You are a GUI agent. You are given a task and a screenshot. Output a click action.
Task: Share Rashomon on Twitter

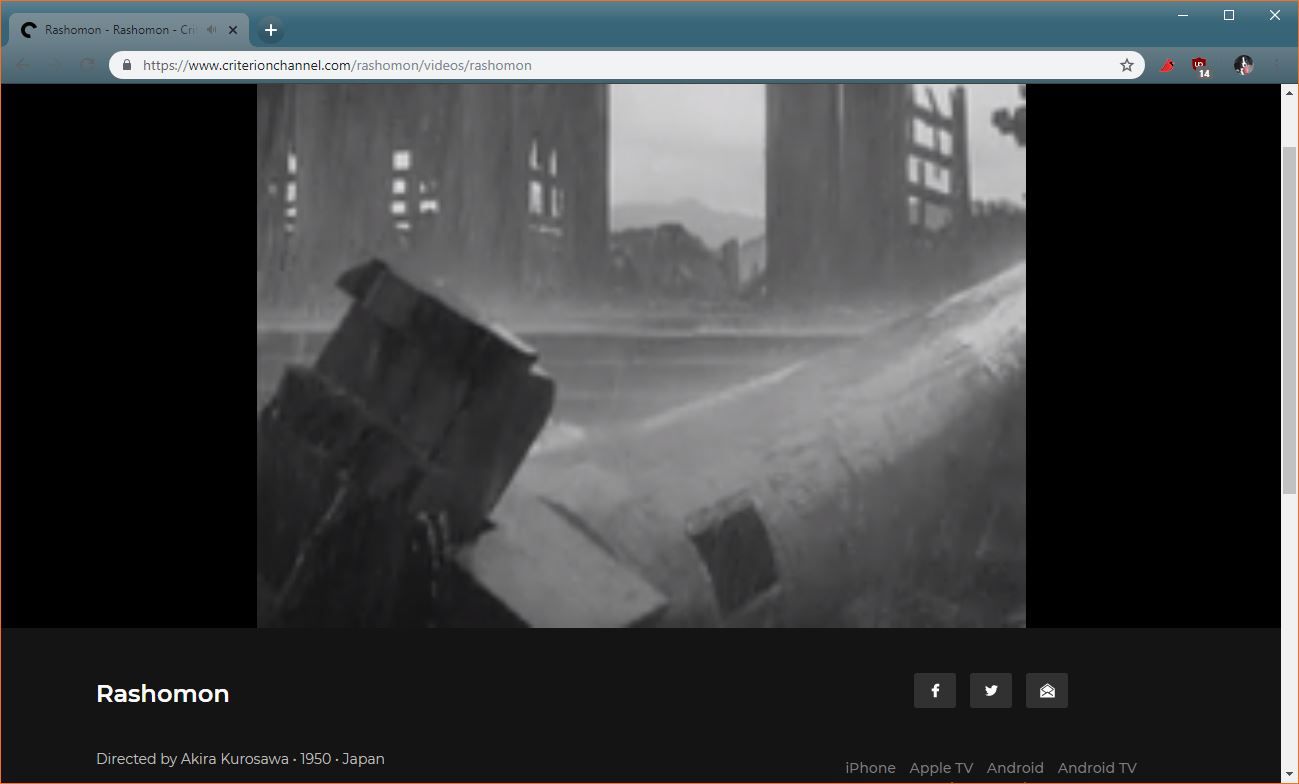[991, 690]
